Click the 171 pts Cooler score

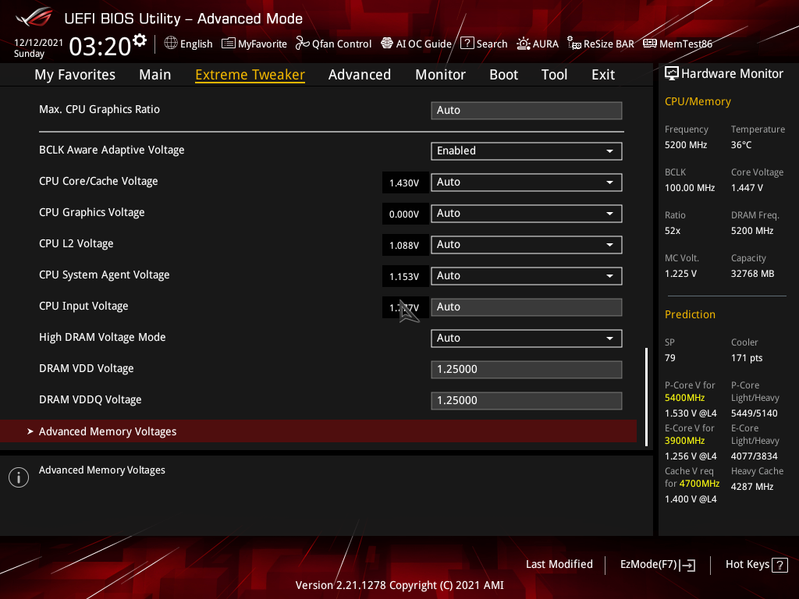pos(747,358)
